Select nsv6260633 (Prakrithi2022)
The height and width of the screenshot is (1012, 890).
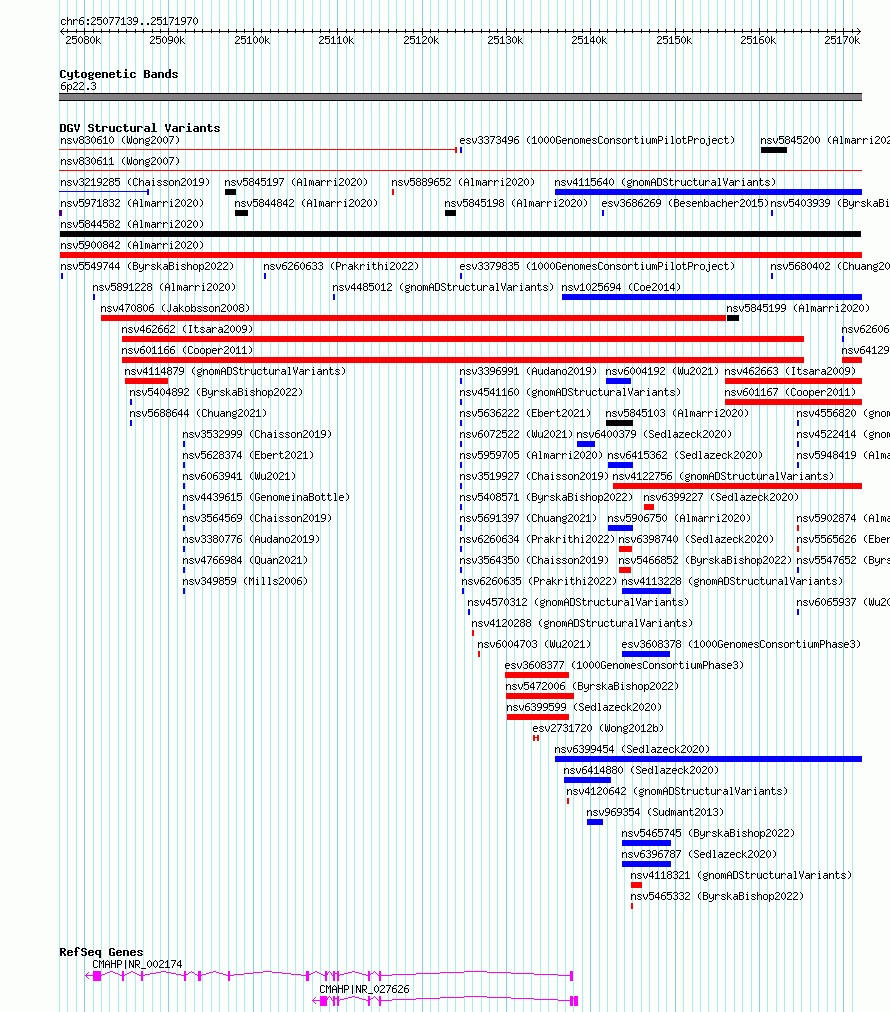tap(341, 266)
